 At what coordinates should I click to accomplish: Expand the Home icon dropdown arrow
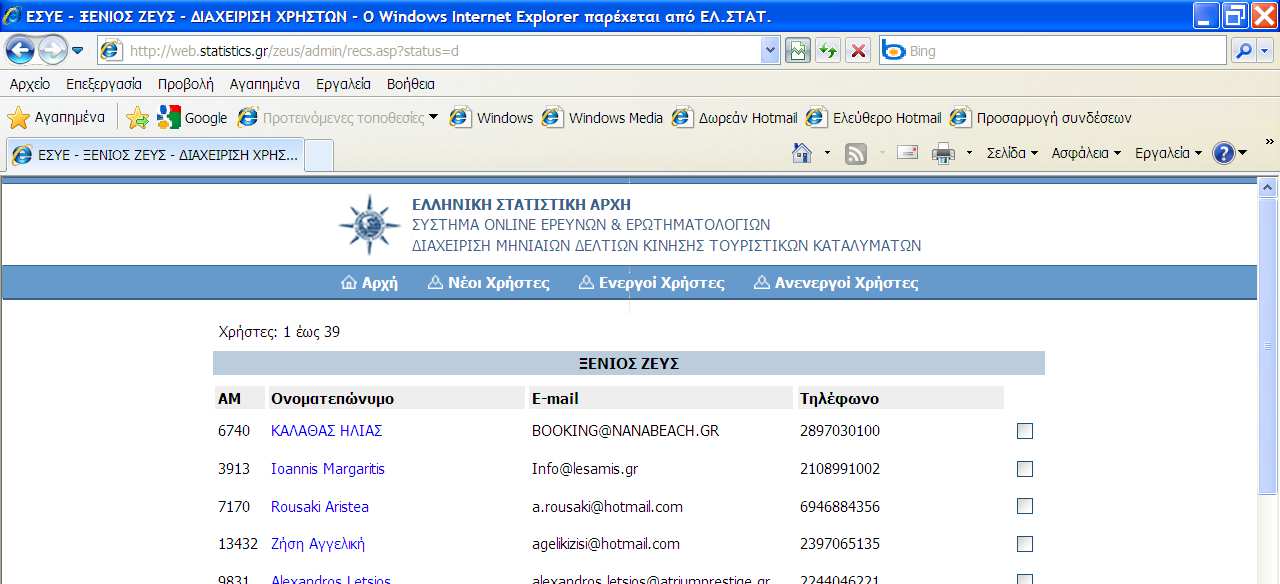827,153
